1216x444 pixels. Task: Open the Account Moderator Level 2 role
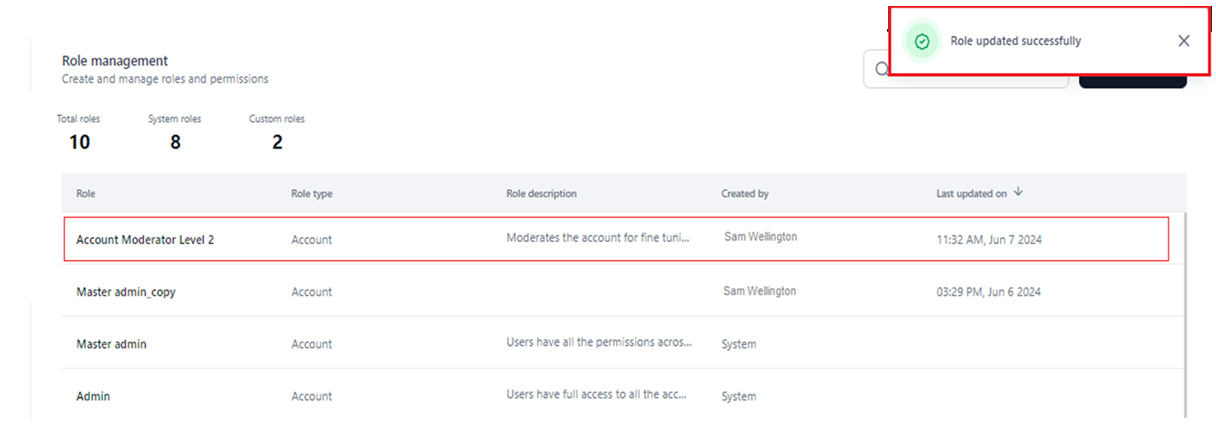click(145, 240)
